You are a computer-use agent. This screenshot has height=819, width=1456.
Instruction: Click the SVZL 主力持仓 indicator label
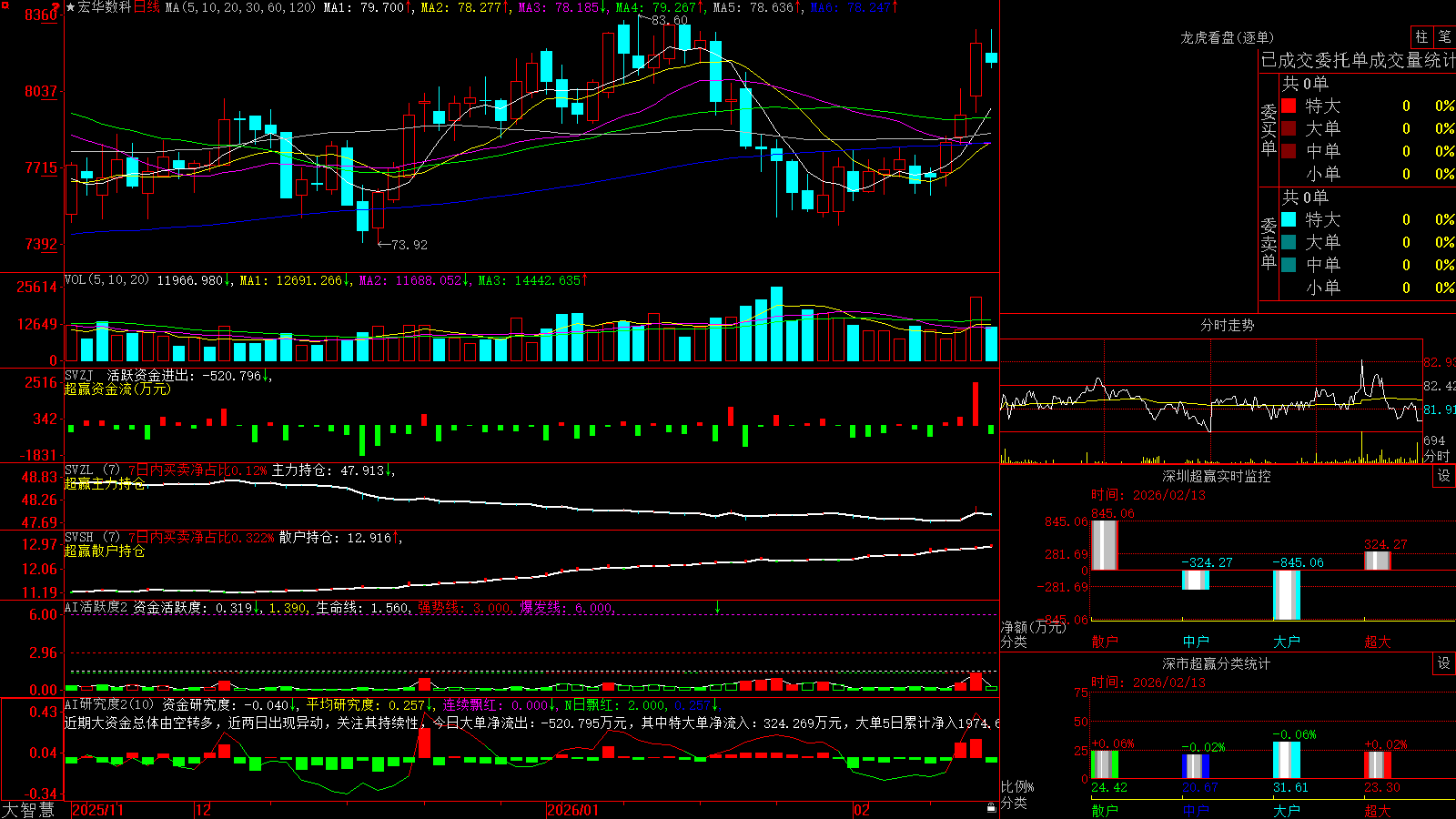pyautogui.click(x=92, y=470)
